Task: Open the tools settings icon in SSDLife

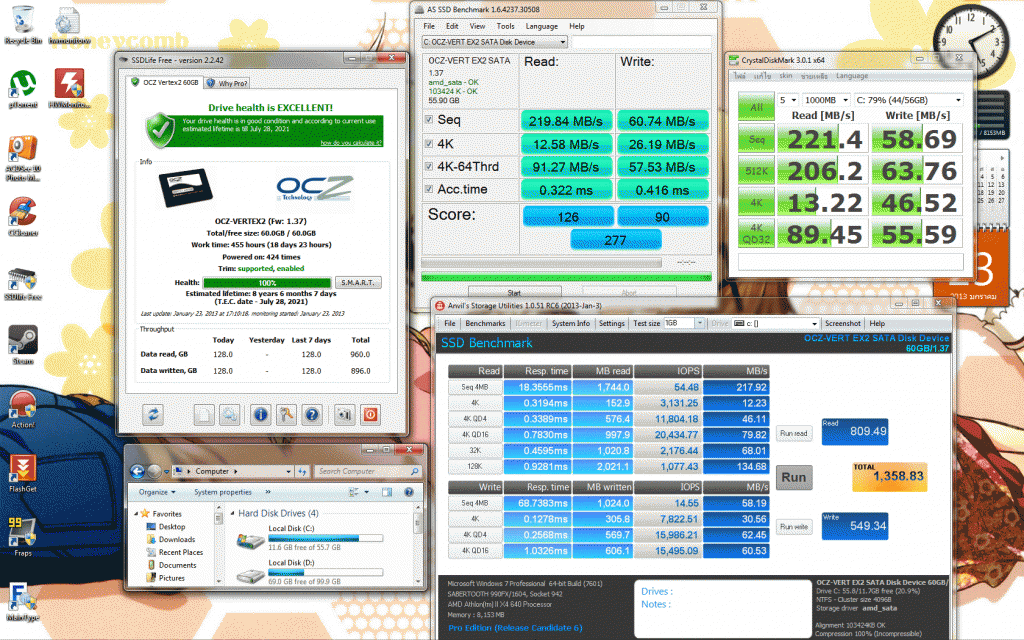Action: point(286,414)
